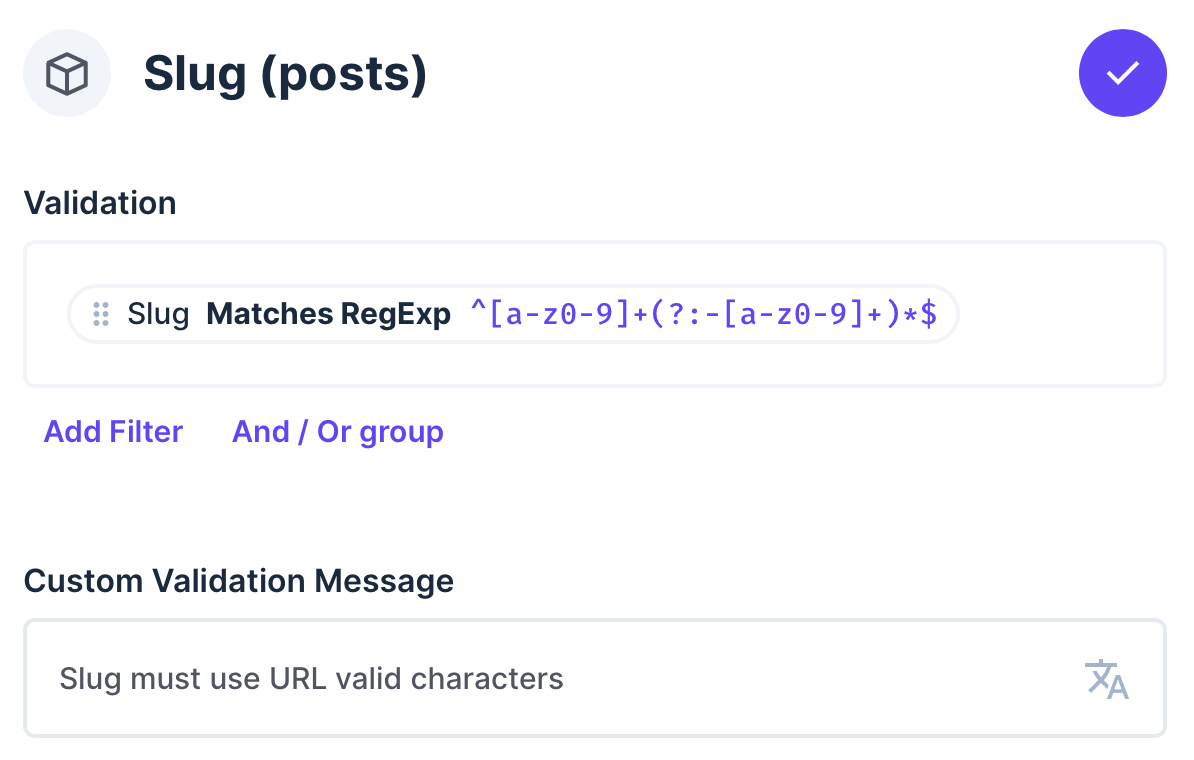Select the Validation section header

pos(100,203)
